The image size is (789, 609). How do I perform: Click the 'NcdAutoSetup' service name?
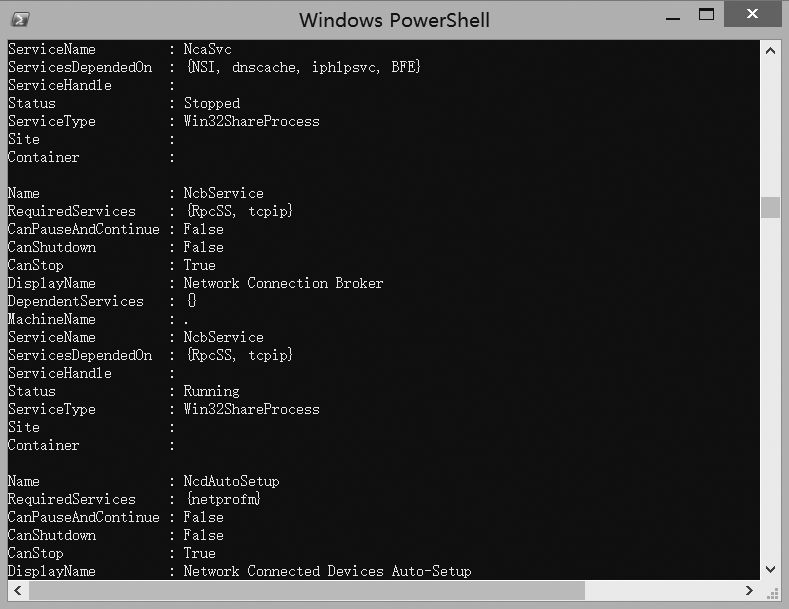pos(231,481)
